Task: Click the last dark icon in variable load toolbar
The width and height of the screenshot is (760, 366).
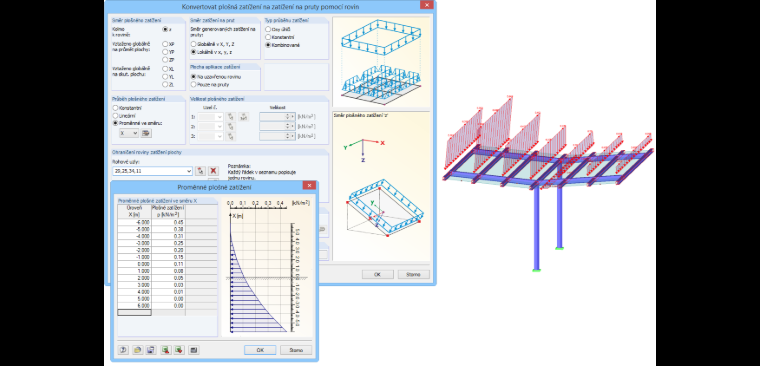Action: point(194,350)
